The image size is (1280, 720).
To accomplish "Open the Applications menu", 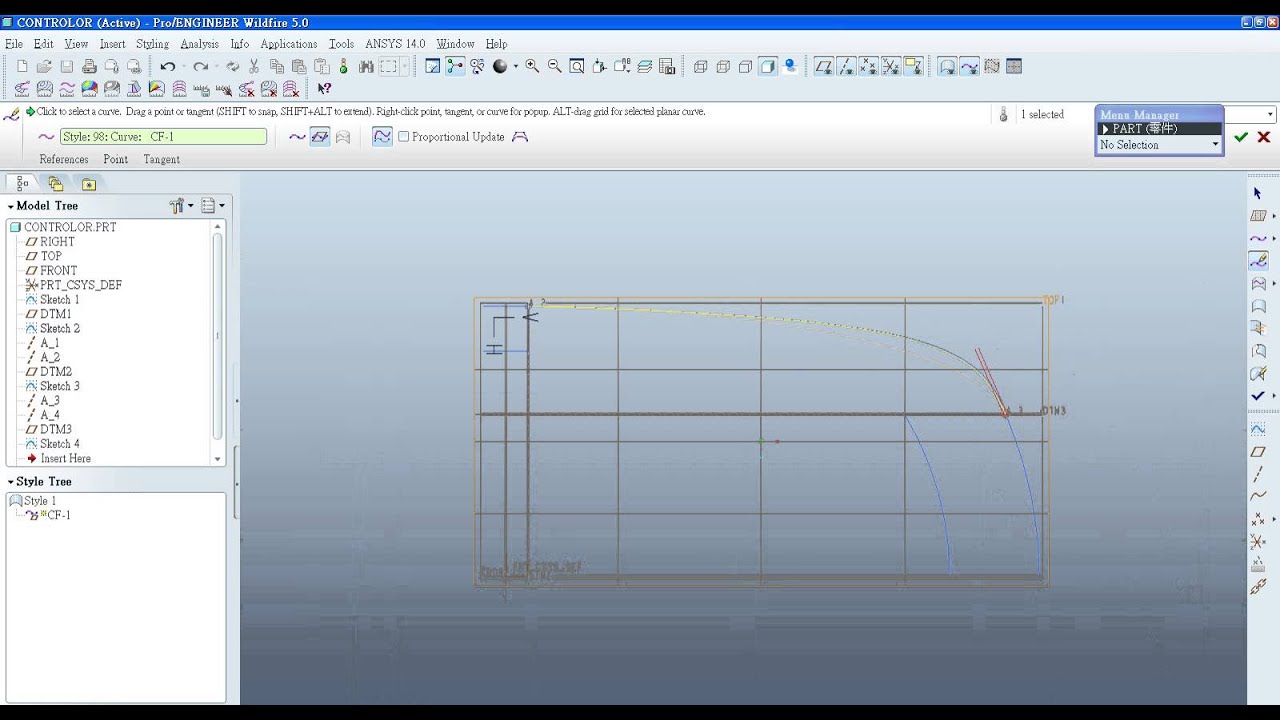I will (288, 44).
